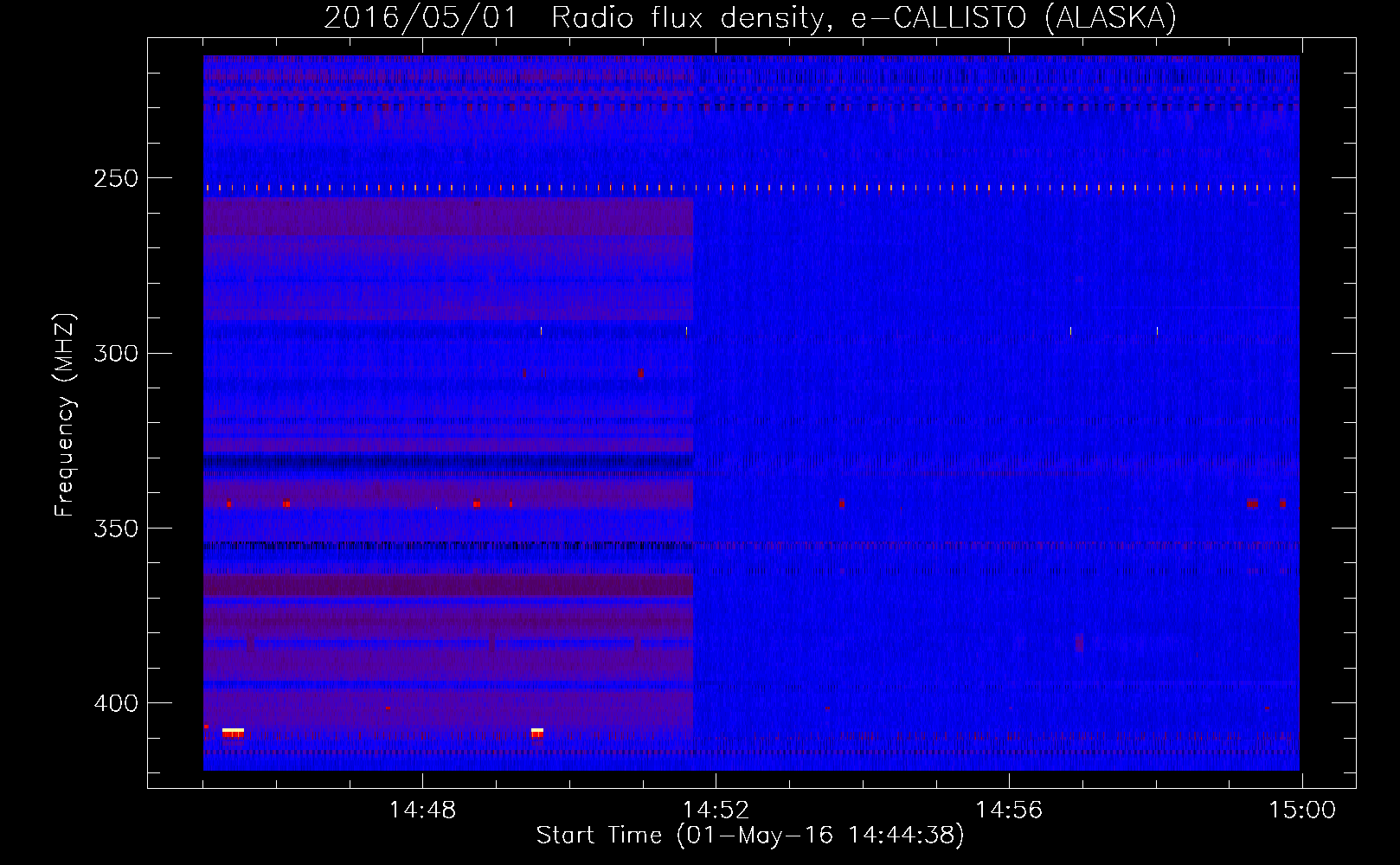The width and height of the screenshot is (1400, 865).
Task: Click the 250 frequency tick label
Action: tap(115, 178)
